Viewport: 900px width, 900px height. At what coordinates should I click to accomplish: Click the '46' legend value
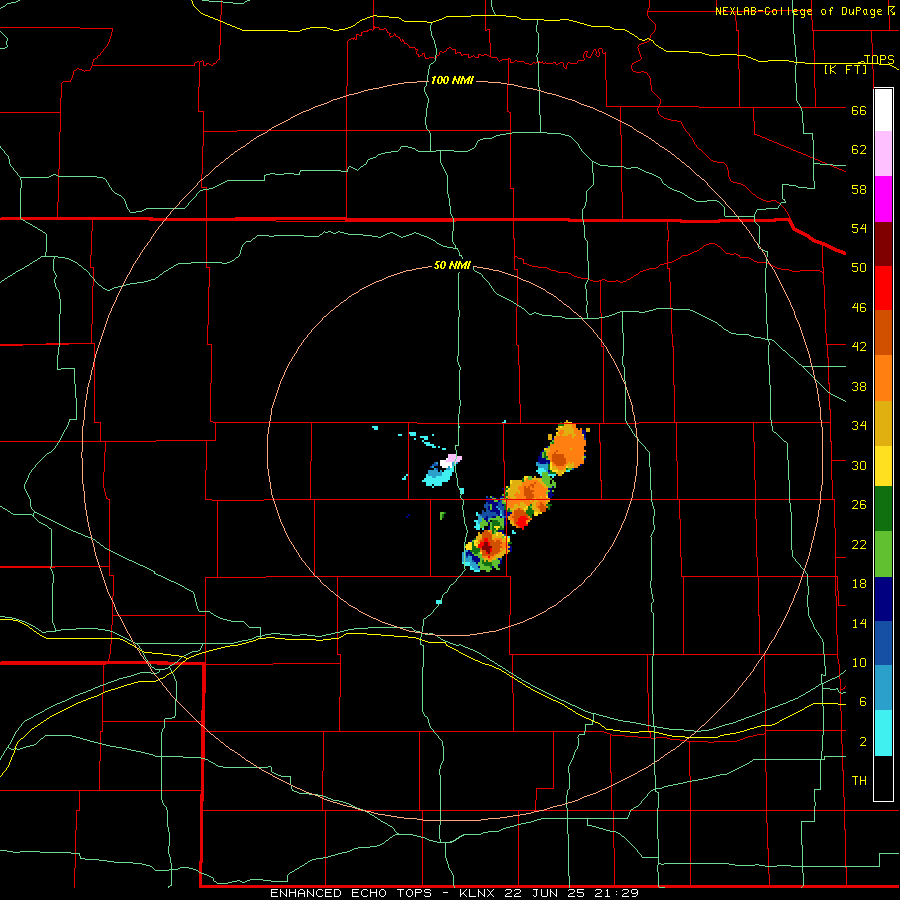(x=859, y=308)
